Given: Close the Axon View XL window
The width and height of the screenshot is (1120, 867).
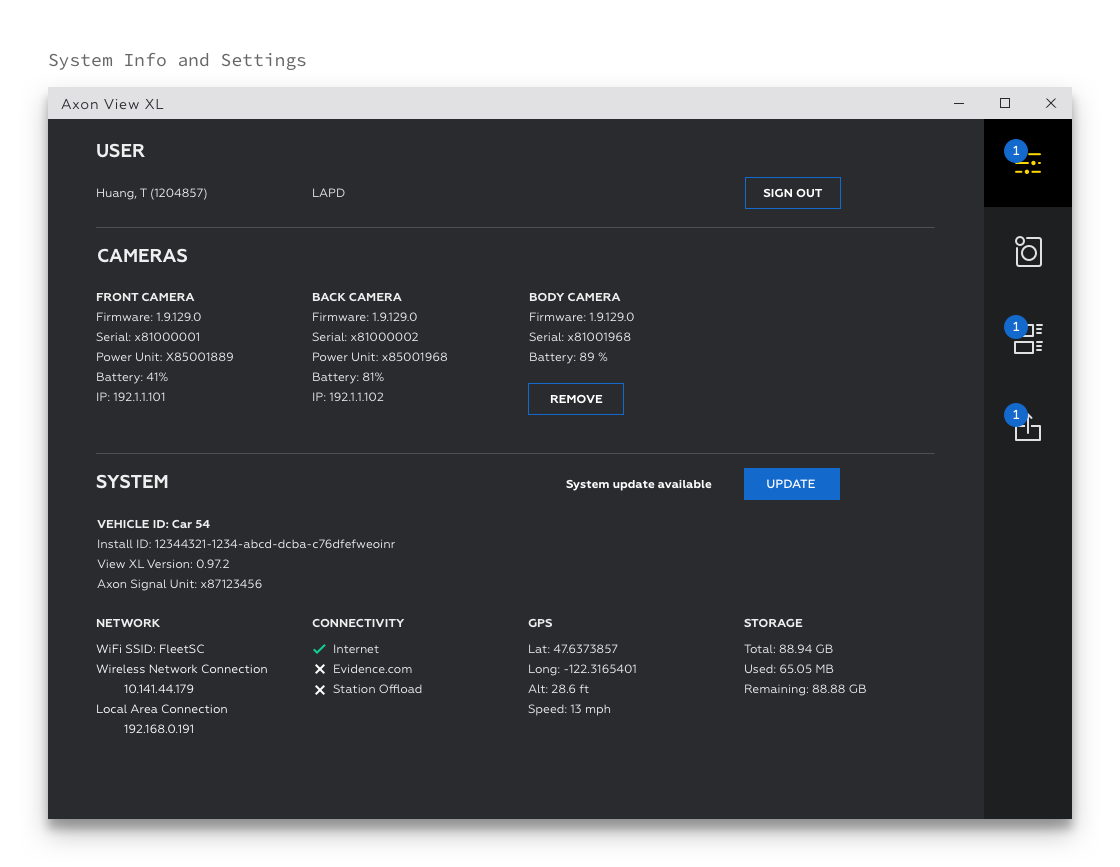Looking at the screenshot, I should 1051,103.
